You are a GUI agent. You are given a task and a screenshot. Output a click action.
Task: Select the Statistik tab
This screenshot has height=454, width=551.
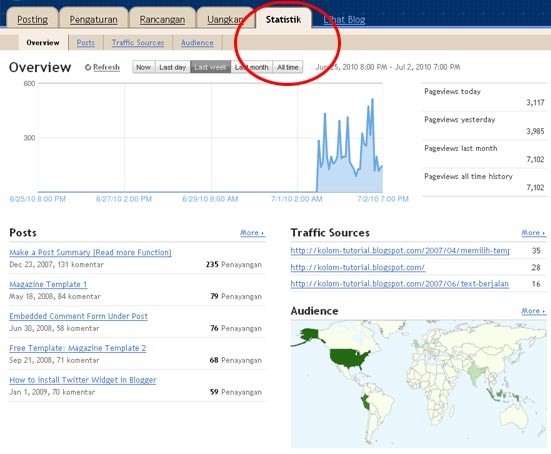[x=283, y=19]
